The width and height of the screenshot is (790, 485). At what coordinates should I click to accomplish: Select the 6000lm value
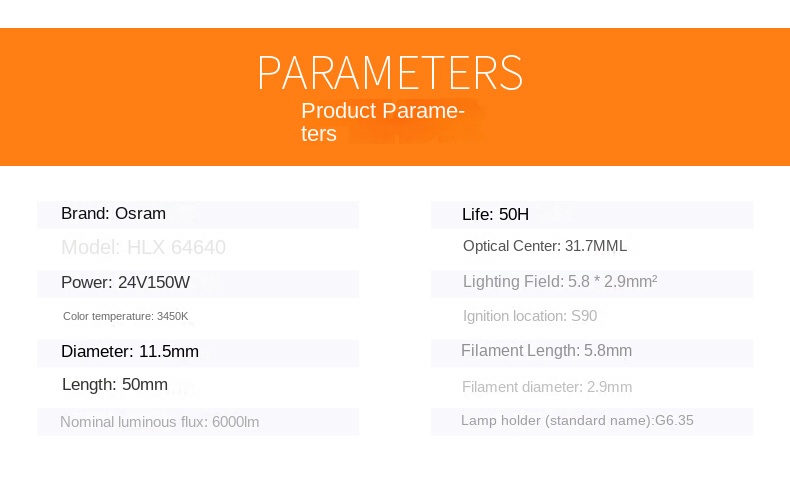point(236,422)
